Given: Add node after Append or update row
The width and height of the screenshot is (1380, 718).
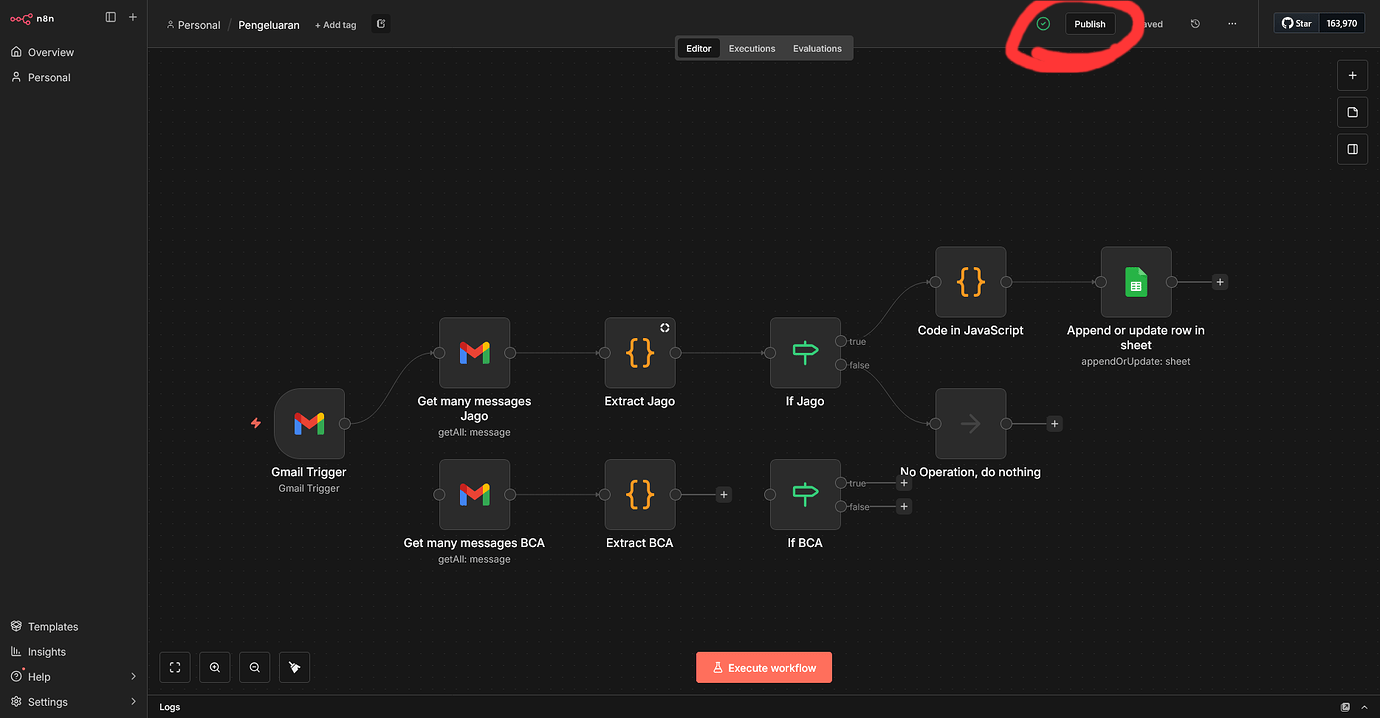Looking at the screenshot, I should [x=1220, y=282].
